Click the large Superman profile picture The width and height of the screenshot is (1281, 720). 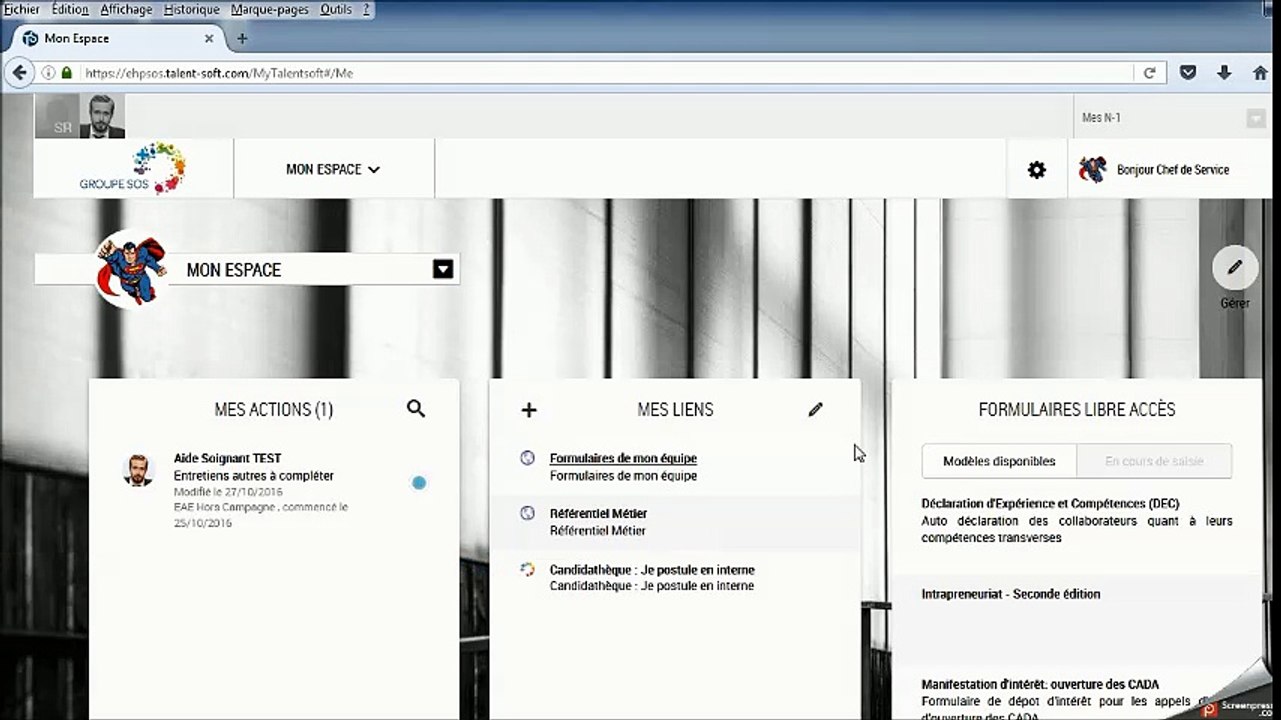(x=131, y=268)
